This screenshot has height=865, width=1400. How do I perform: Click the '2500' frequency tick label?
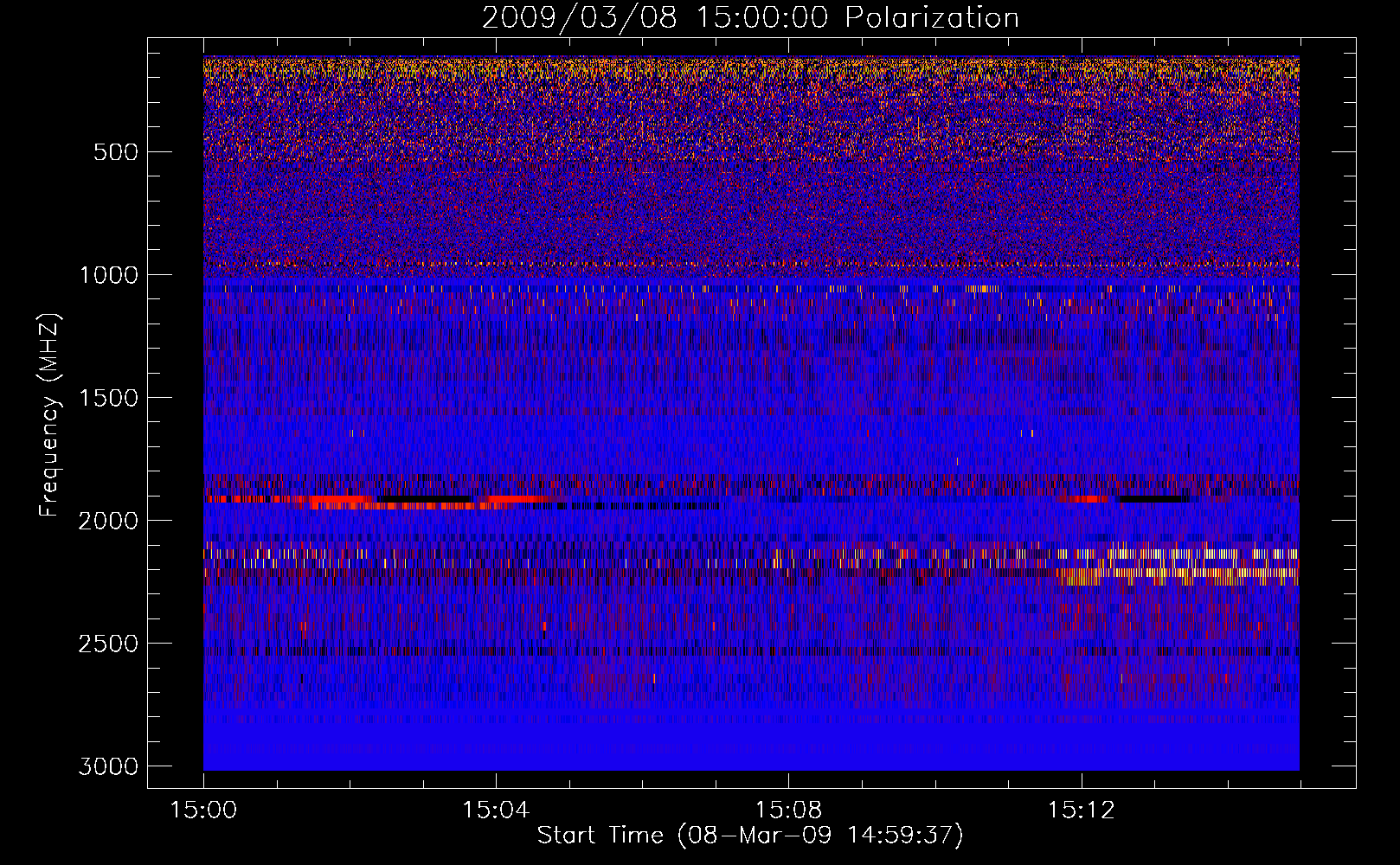point(109,644)
